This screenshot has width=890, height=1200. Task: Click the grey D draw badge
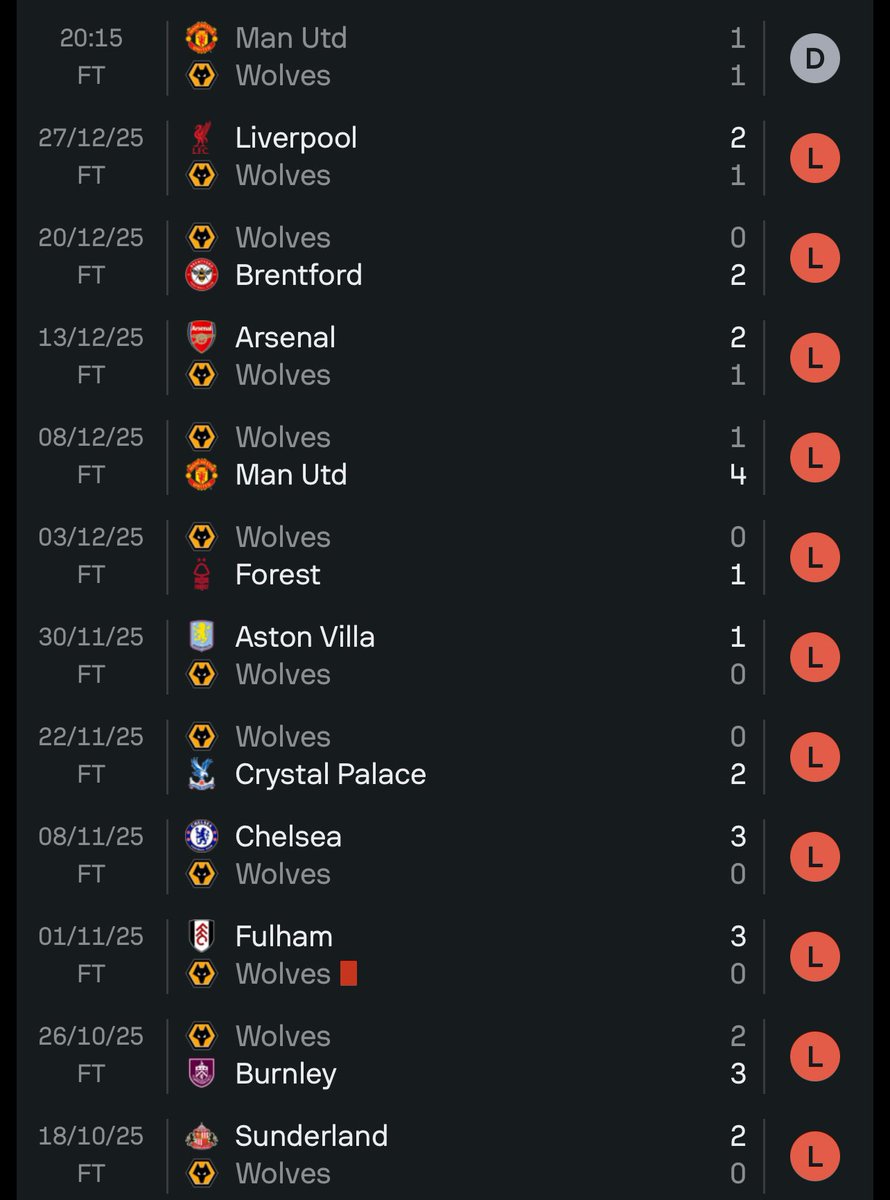[x=815, y=58]
